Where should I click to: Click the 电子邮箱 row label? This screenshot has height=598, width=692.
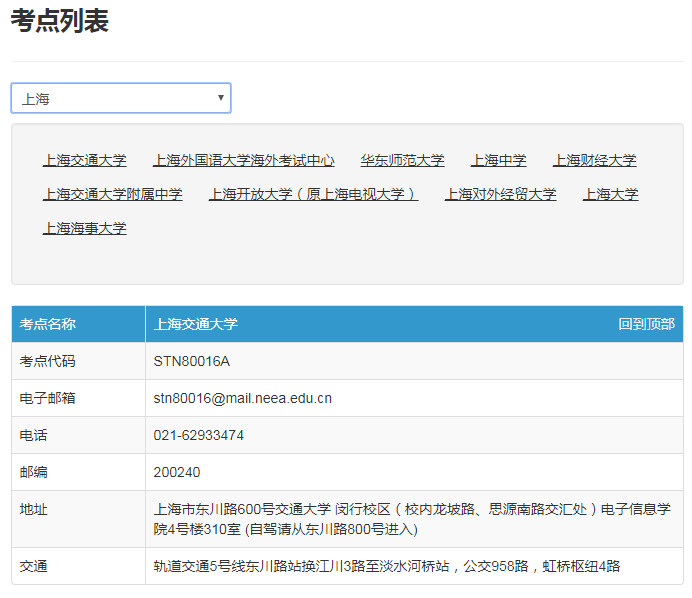tap(48, 398)
